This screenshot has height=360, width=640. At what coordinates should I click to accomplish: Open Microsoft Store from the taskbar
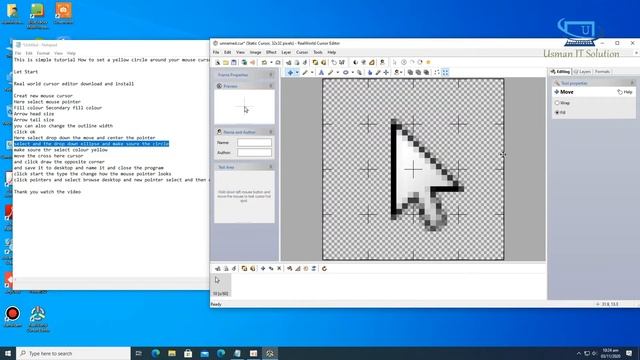(188, 353)
